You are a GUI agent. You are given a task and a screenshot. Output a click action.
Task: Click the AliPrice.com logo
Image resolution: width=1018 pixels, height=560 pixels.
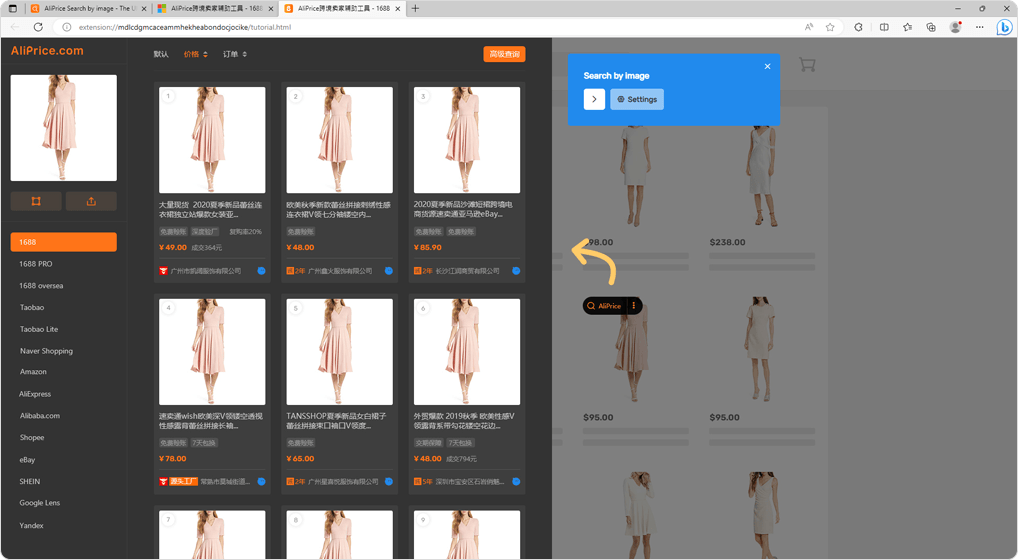coord(47,51)
